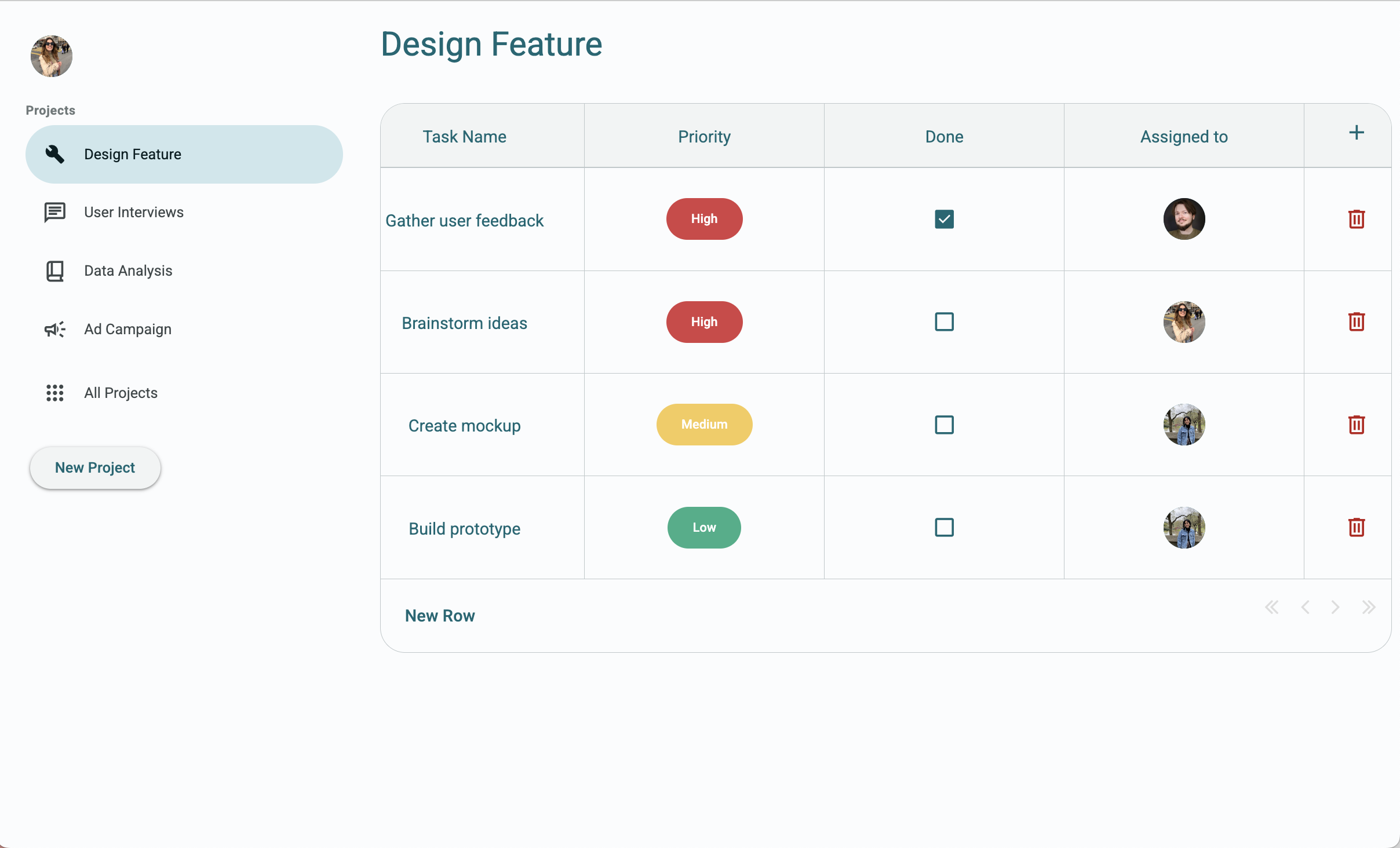Click the grid icon beside All Projects

click(54, 393)
